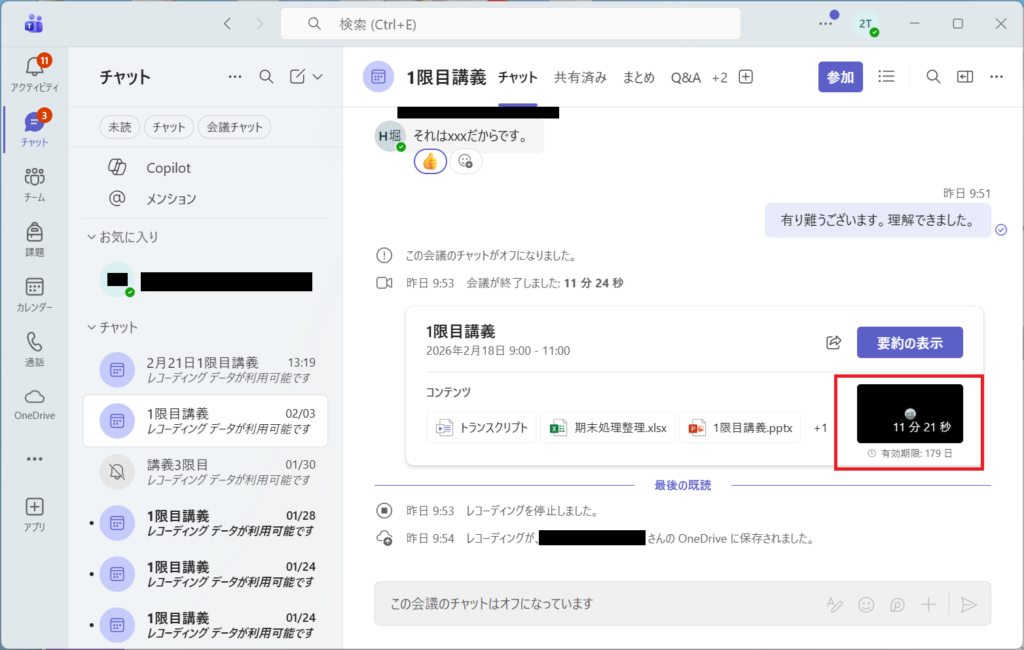The height and width of the screenshot is (650, 1024).
Task: Open the participants list icon beside Join button
Action: [x=886, y=77]
